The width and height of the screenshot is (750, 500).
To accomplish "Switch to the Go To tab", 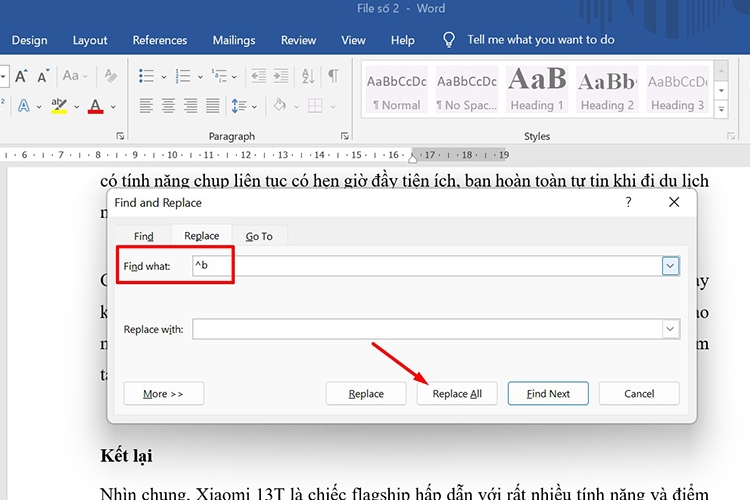I will pyautogui.click(x=259, y=236).
